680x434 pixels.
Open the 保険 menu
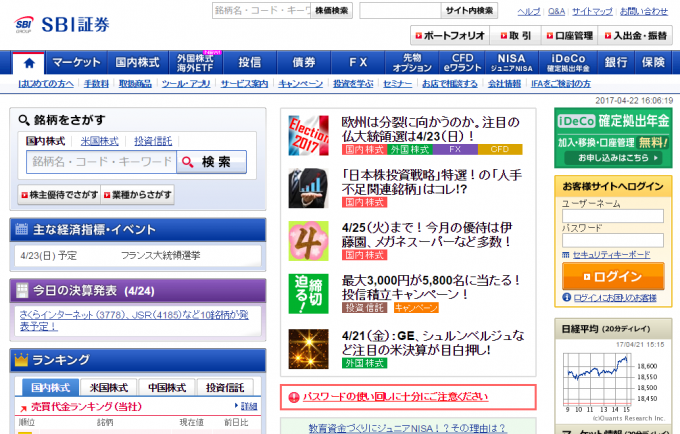tap(653, 62)
